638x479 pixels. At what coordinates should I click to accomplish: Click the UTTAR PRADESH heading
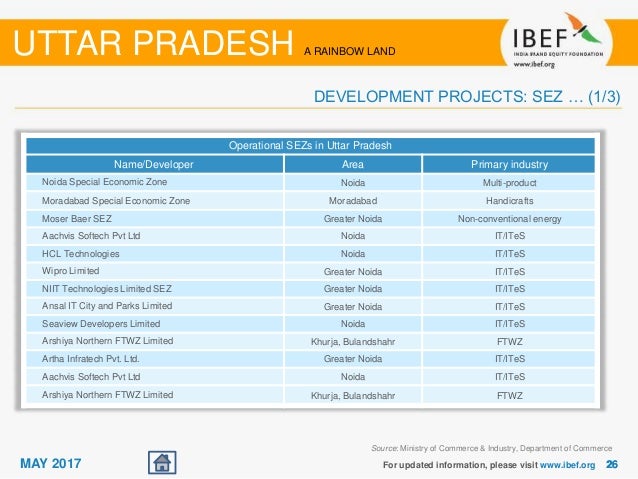[153, 42]
